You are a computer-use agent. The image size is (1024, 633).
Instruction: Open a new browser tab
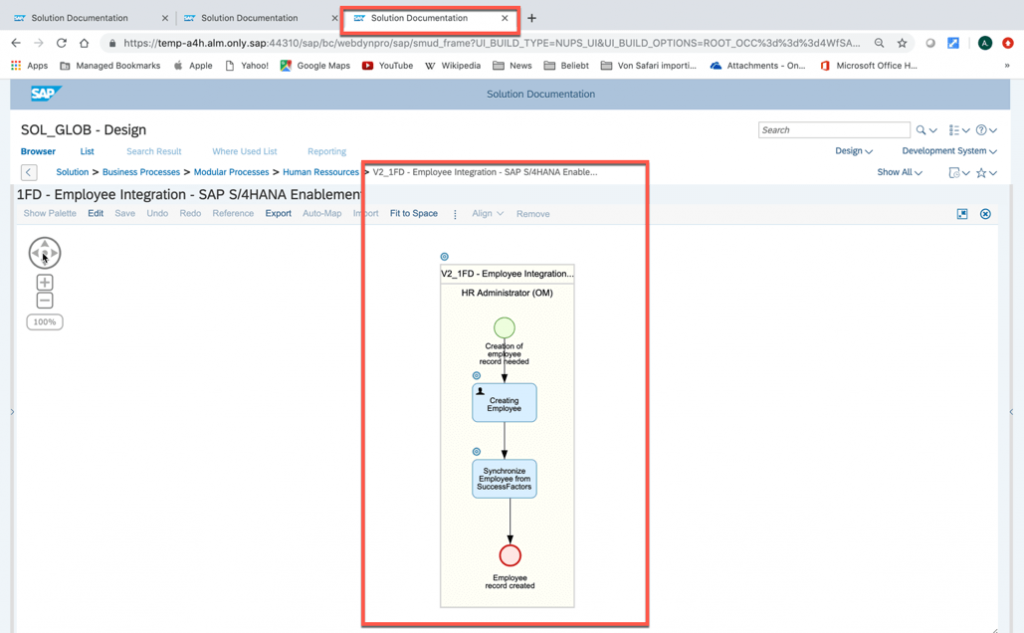[532, 18]
